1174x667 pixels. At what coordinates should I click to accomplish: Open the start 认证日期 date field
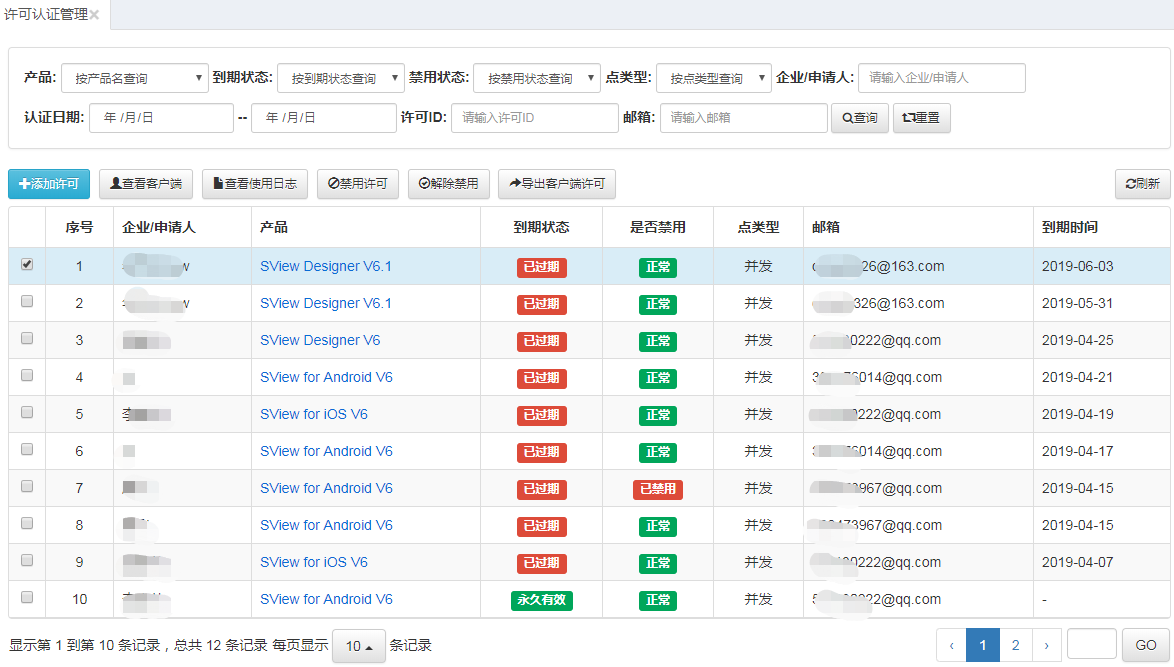click(161, 118)
